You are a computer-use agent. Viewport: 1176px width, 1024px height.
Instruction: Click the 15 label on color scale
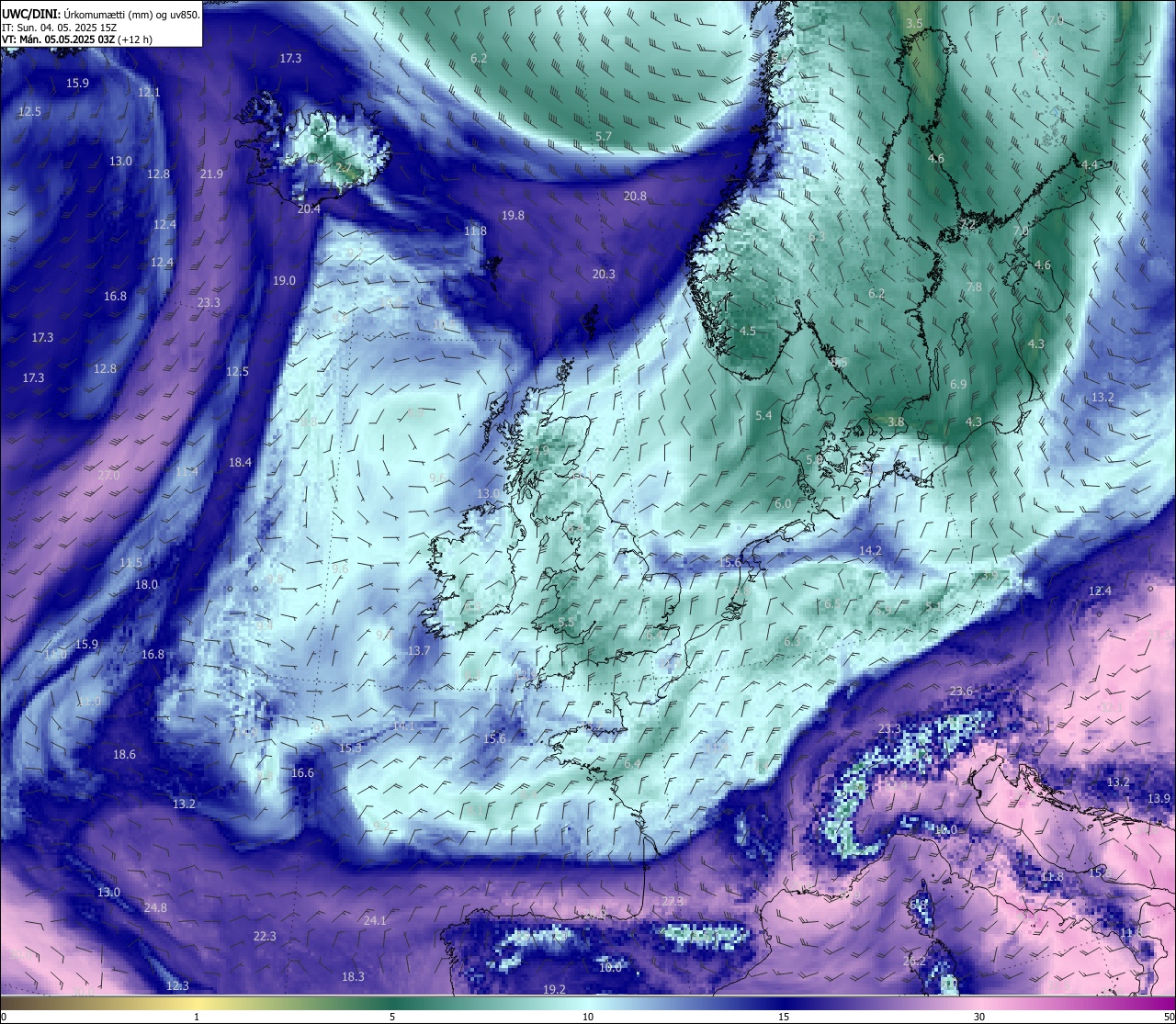click(784, 1017)
